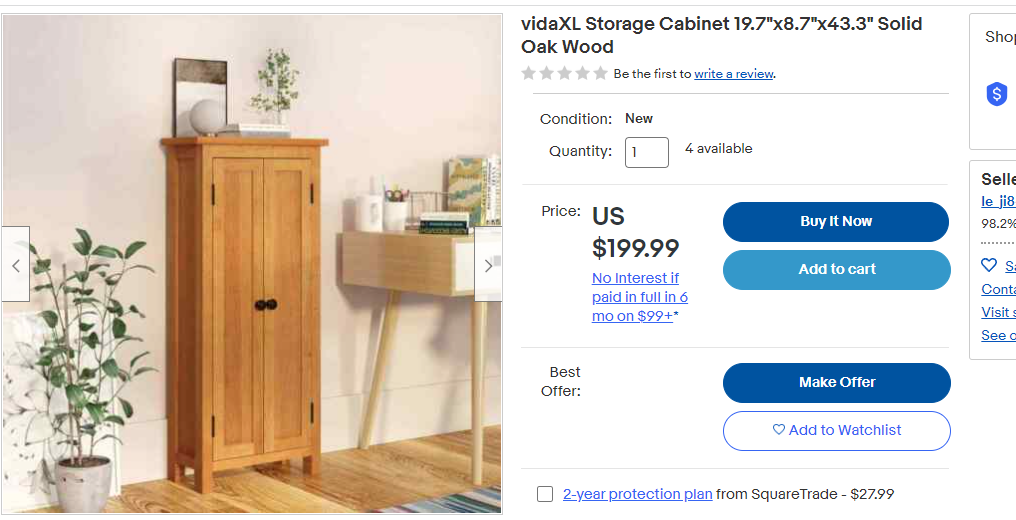Screen dimensions: 1016x520
Task: Click the Contact seller link
Action: (998, 289)
